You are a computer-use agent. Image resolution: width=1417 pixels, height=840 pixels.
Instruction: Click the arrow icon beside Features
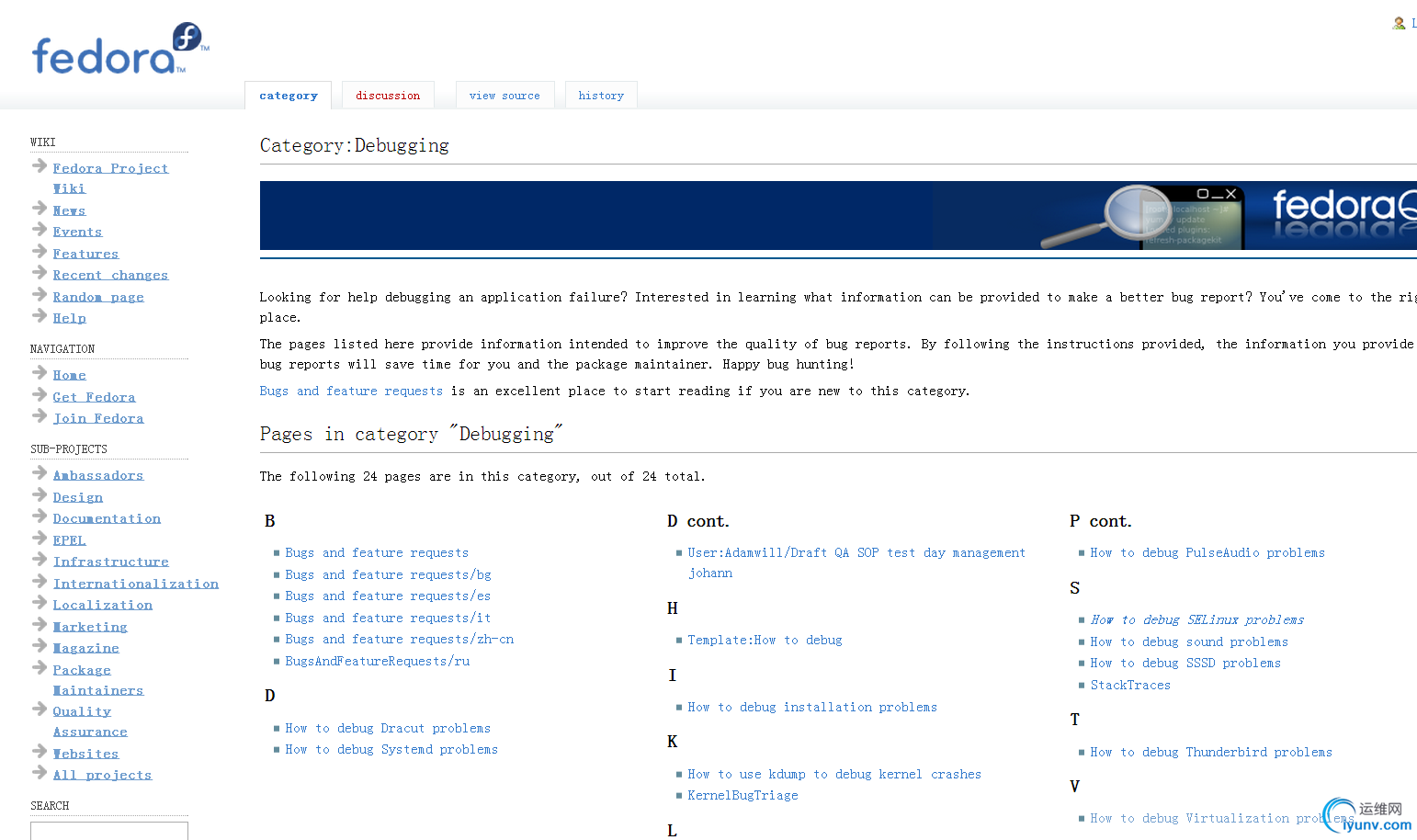40,251
